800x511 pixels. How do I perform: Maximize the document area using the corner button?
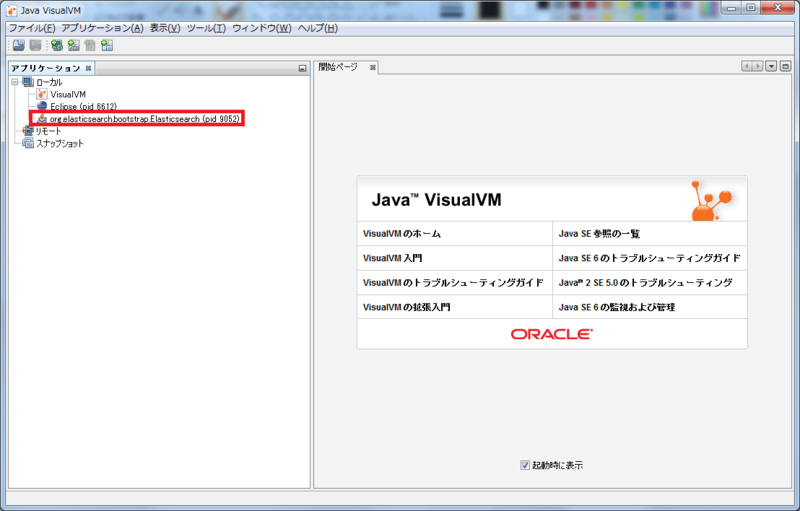[x=785, y=66]
